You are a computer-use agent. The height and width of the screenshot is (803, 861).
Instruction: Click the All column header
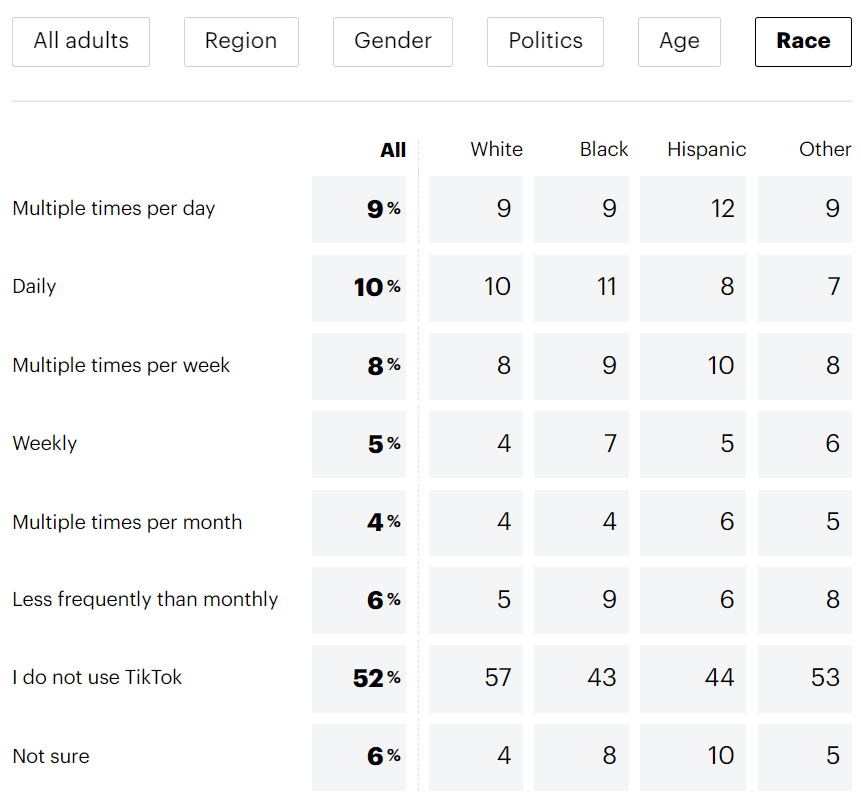point(393,150)
